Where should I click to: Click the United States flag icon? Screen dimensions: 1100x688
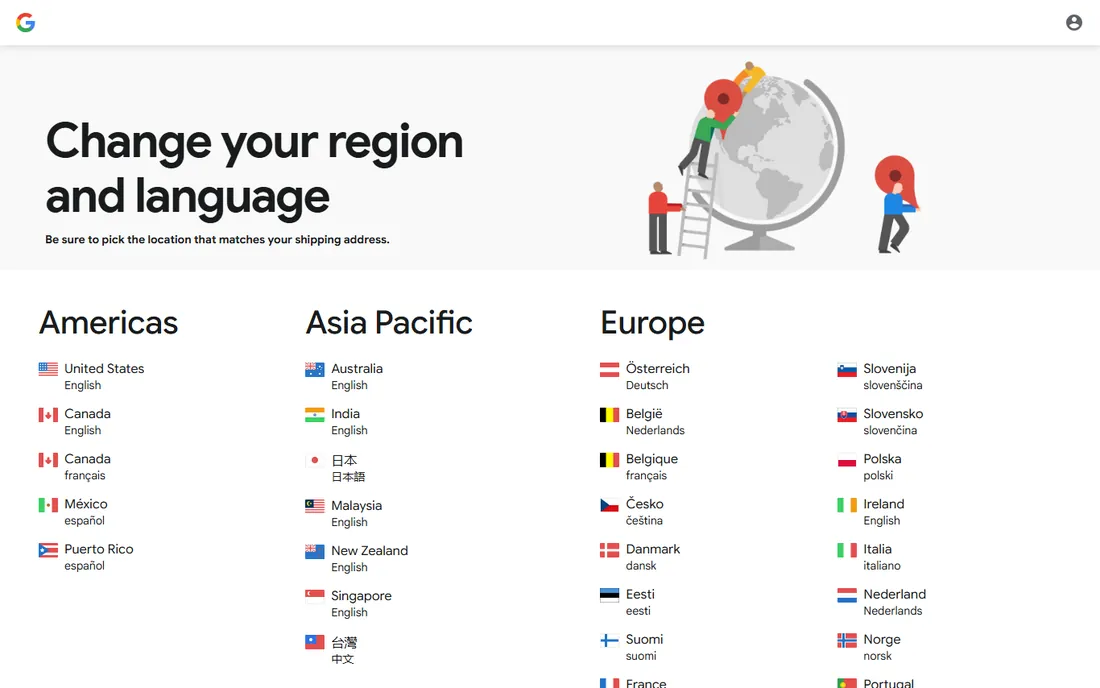pos(48,369)
